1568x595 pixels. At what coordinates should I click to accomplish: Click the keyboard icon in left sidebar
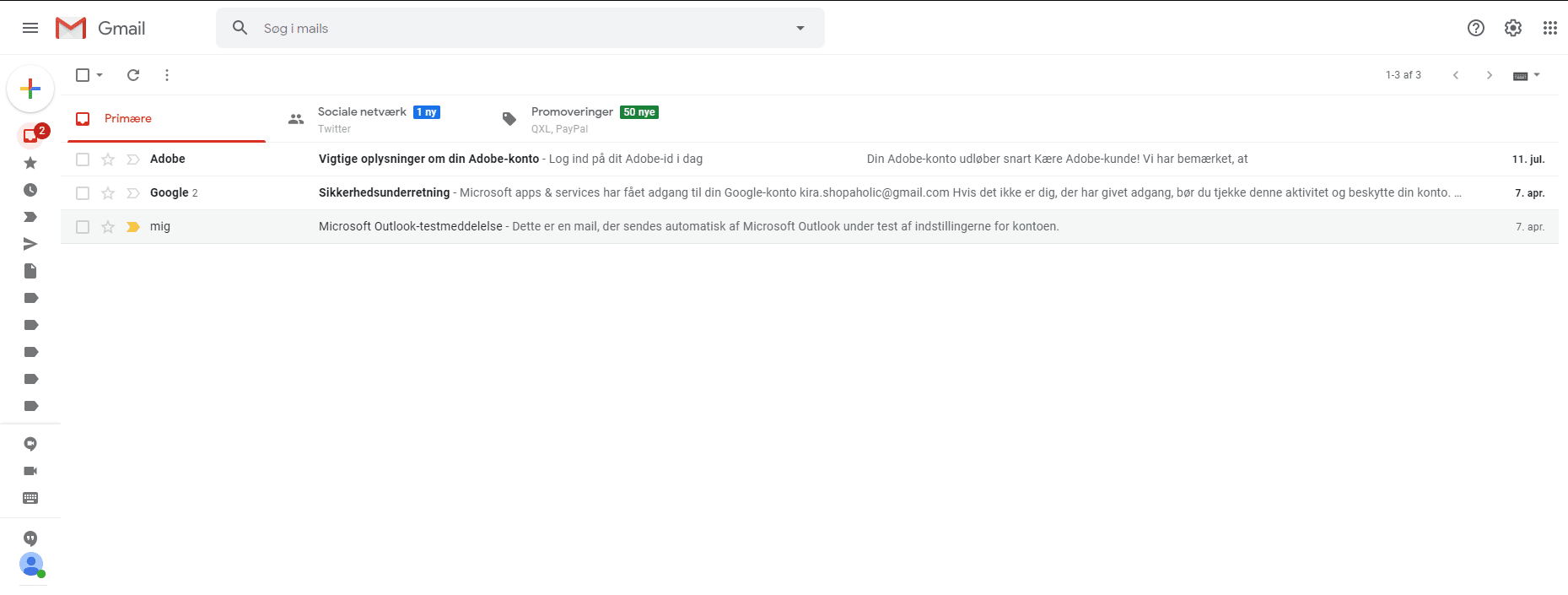point(30,498)
